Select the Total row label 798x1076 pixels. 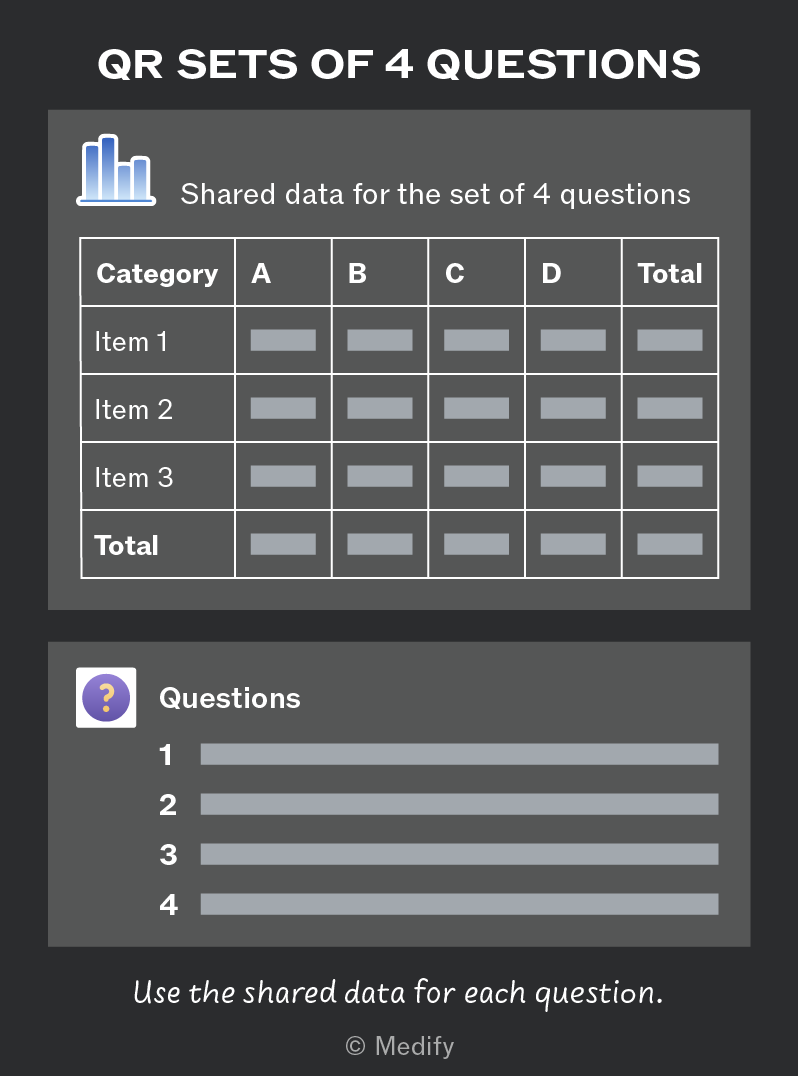coord(126,545)
